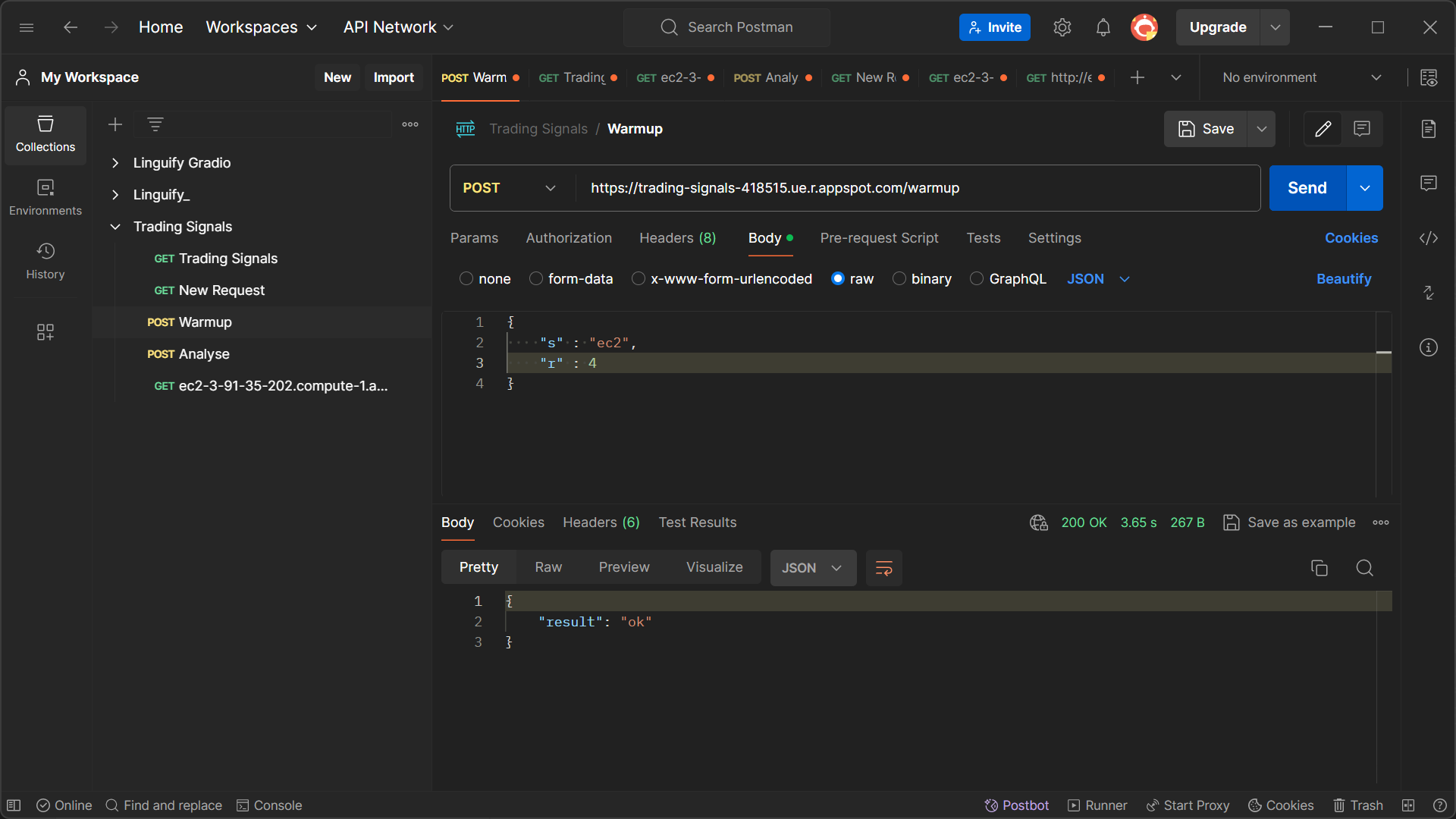Viewport: 1456px width, 819px height.
Task: Expand the Linguify Gradio collection
Action: click(115, 163)
